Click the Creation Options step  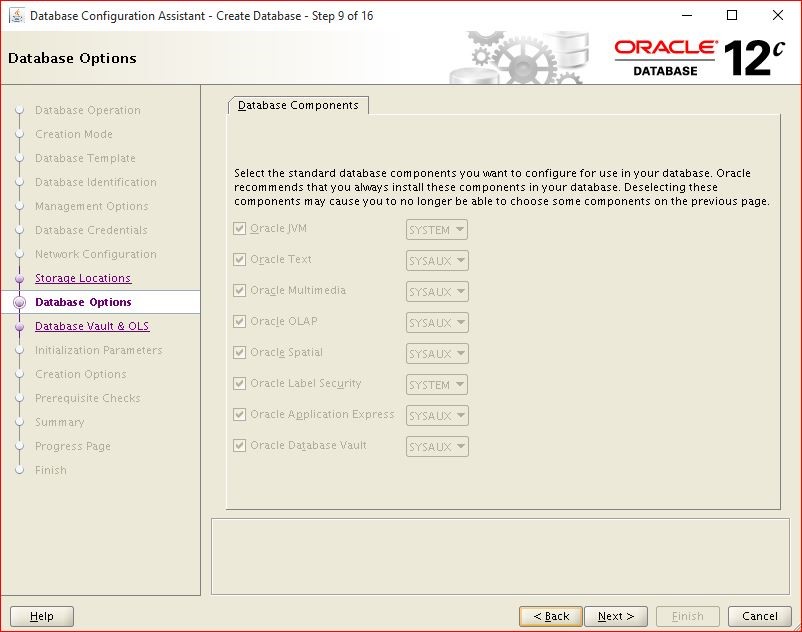[81, 374]
